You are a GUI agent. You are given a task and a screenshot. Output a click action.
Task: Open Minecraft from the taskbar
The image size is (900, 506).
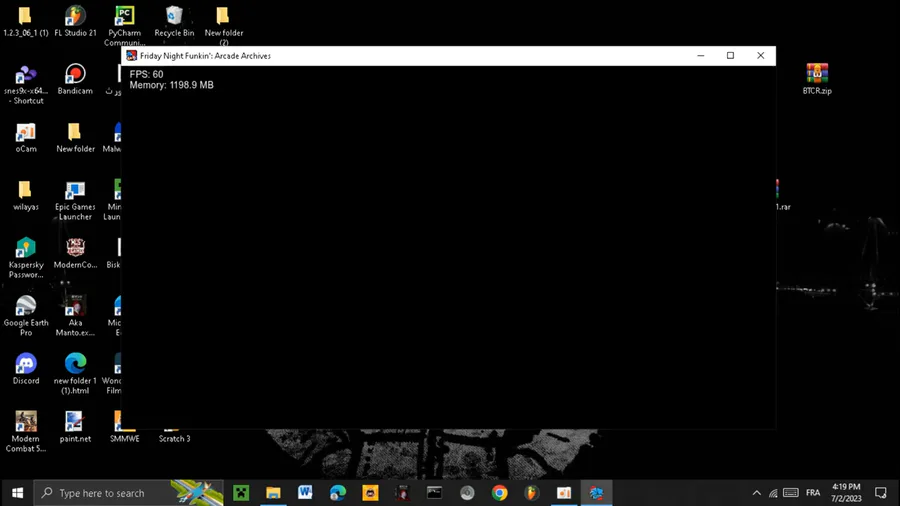pyautogui.click(x=241, y=493)
